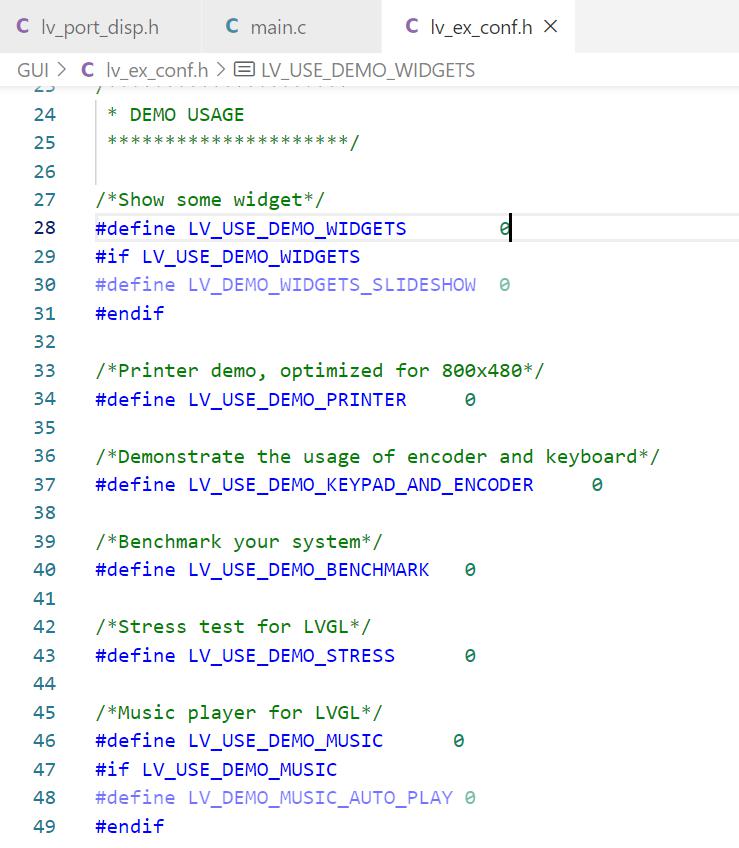Click LV_DEMO_MUSIC_AUTO_PLAY text
Image resolution: width=739 pixels, height=848 pixels.
320,798
